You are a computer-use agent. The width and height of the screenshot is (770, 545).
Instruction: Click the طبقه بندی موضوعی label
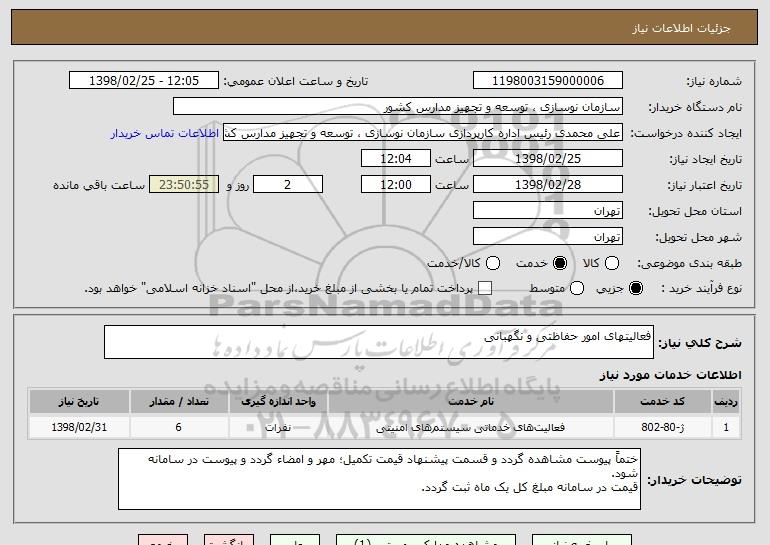point(689,264)
